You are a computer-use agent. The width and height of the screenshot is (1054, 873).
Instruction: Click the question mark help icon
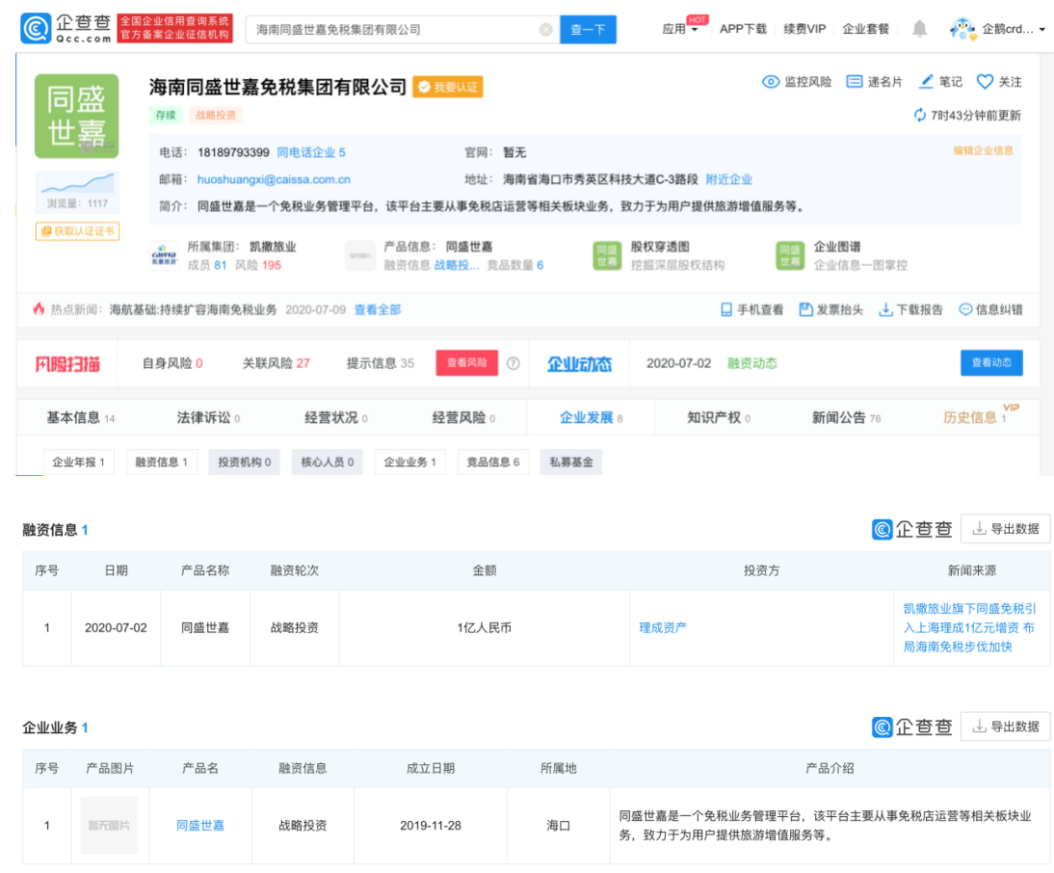coord(513,363)
